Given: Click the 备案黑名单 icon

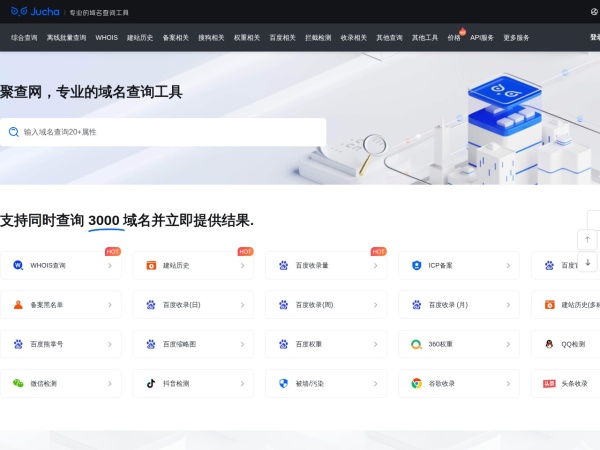Looking at the screenshot, I should coord(18,305).
